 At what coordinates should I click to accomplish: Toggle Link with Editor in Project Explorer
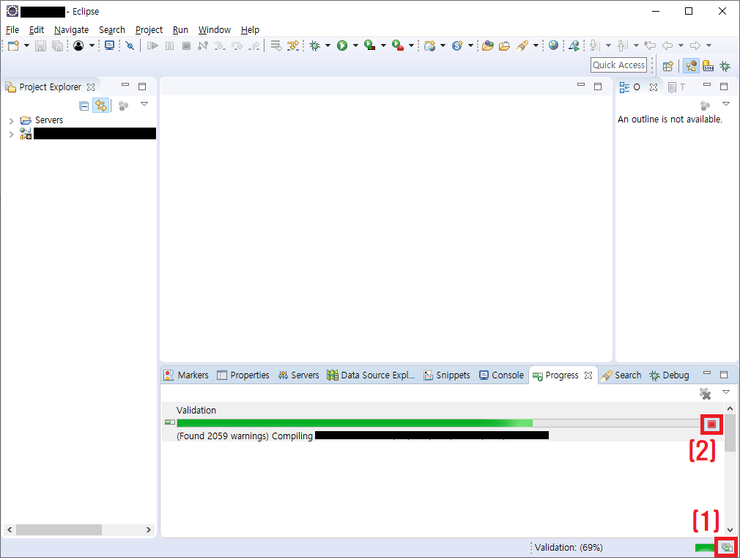[101, 105]
